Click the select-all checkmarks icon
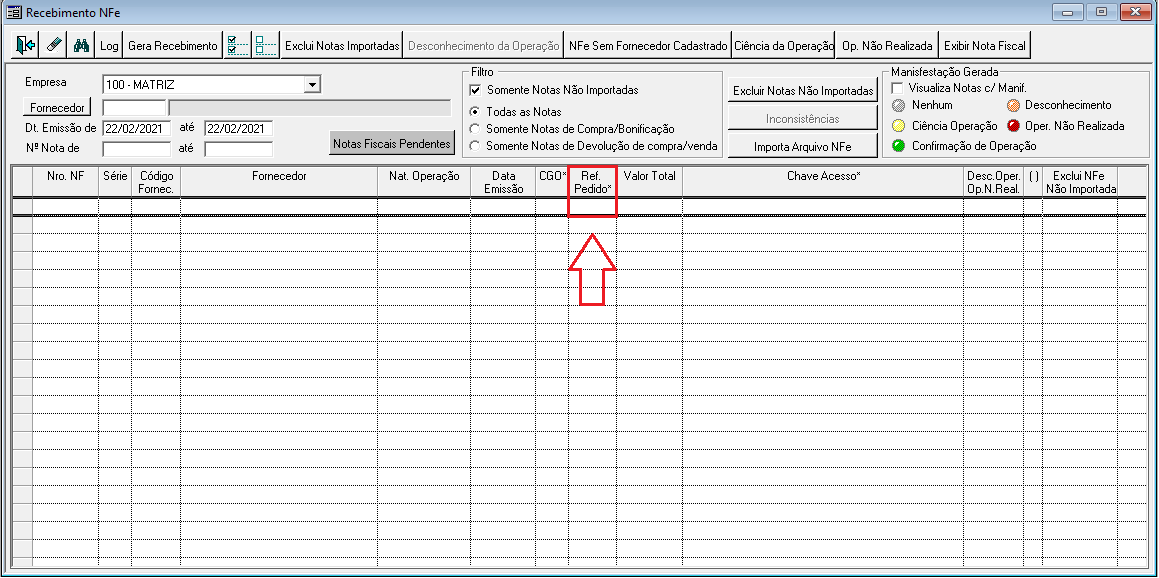Viewport: 1159px width, 578px height. point(237,45)
